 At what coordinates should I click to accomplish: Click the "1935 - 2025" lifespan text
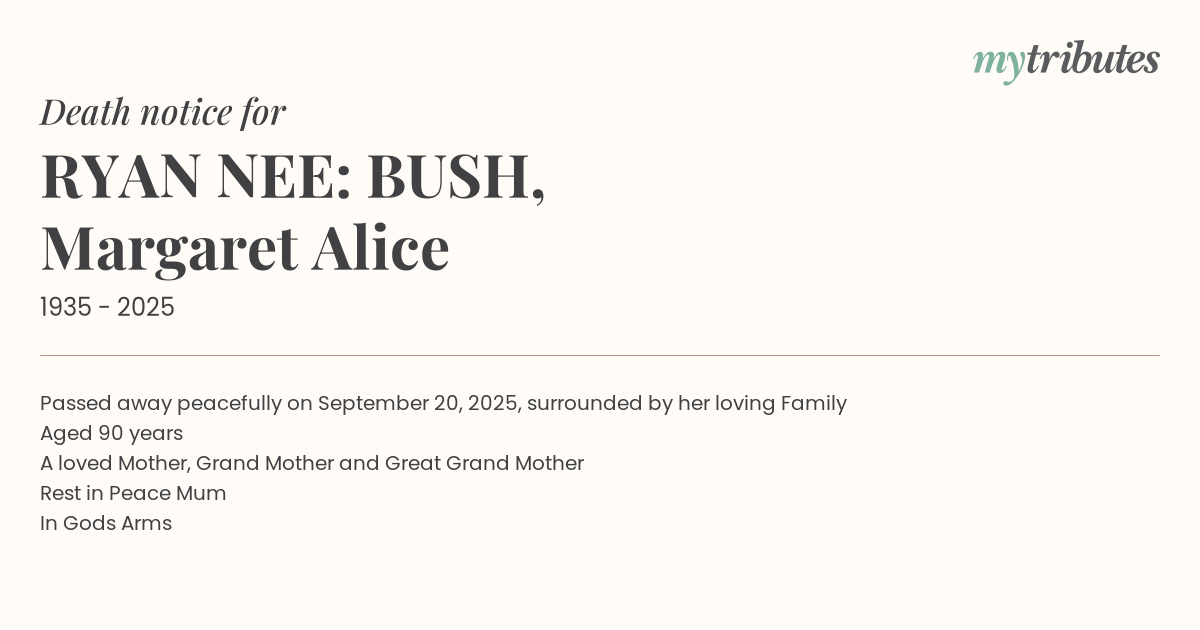point(107,308)
